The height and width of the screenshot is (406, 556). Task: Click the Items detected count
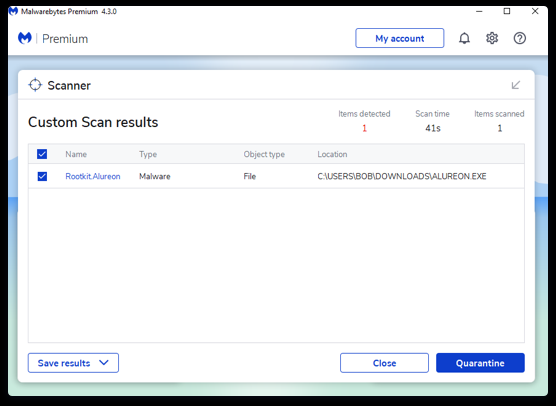365,128
